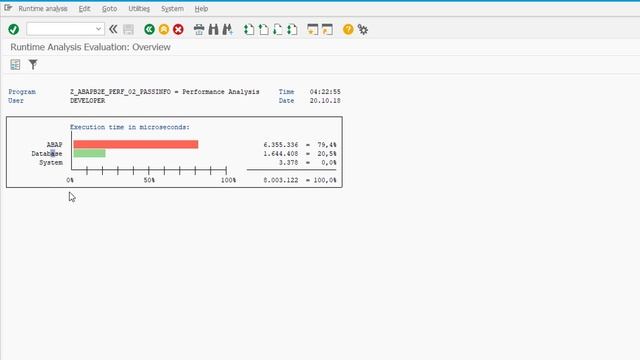This screenshot has height=360, width=640.
Task: Click the hit list icon in application toolbar
Action: (x=15, y=64)
